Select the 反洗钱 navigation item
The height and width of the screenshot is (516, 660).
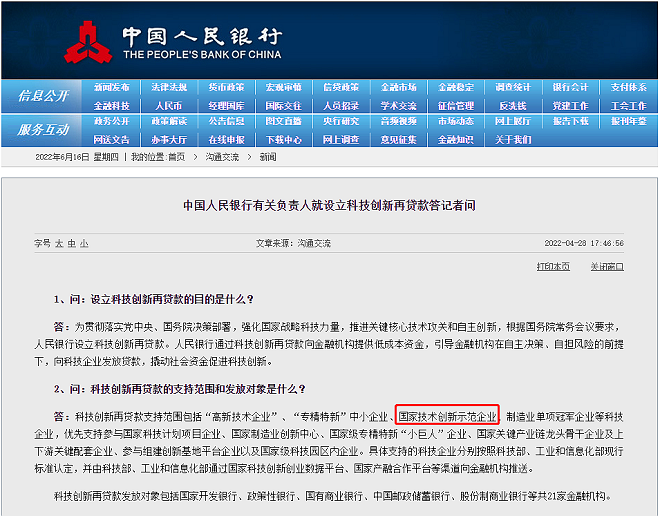[513, 106]
